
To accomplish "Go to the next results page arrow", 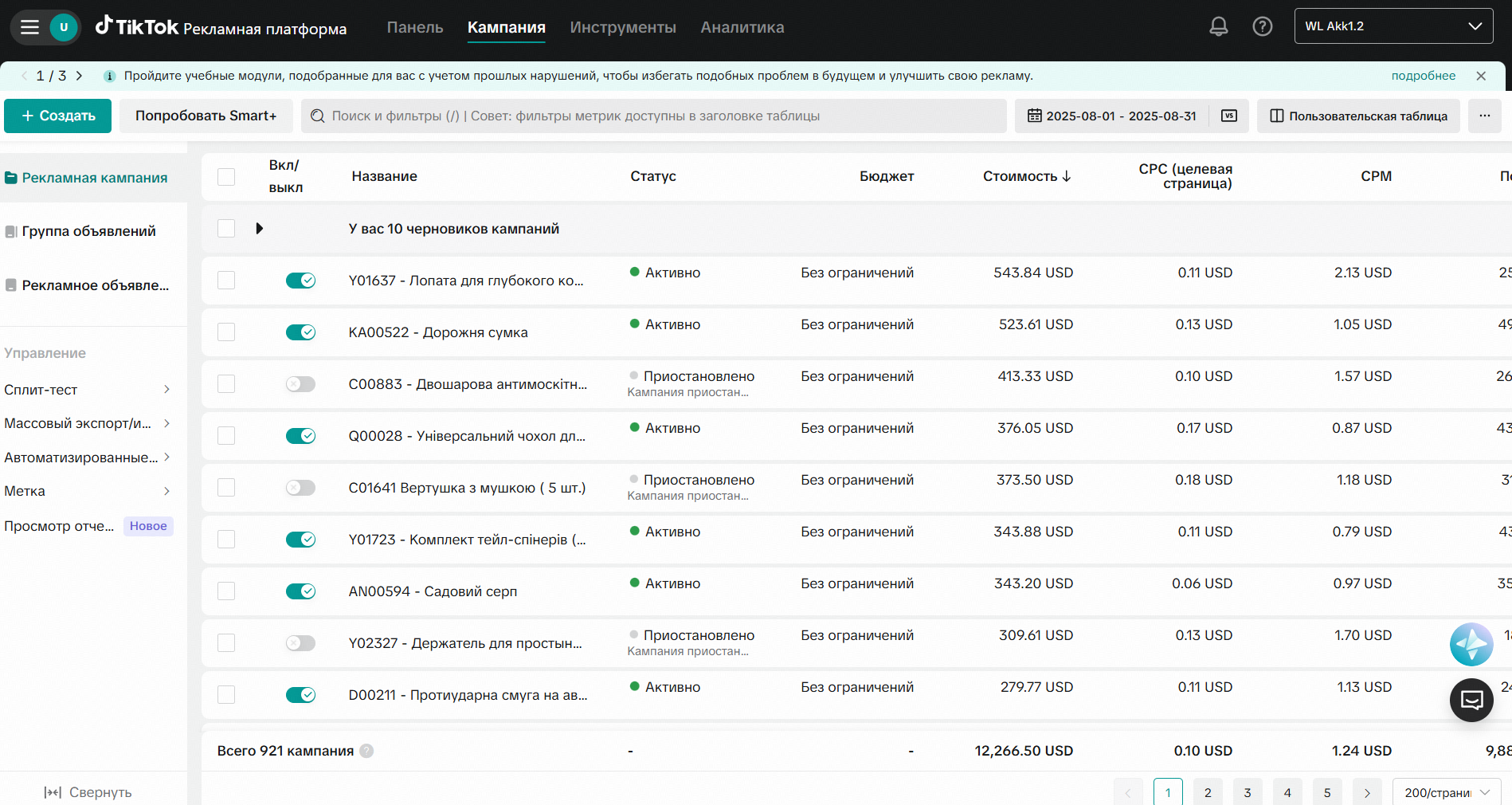I will [x=1367, y=793].
